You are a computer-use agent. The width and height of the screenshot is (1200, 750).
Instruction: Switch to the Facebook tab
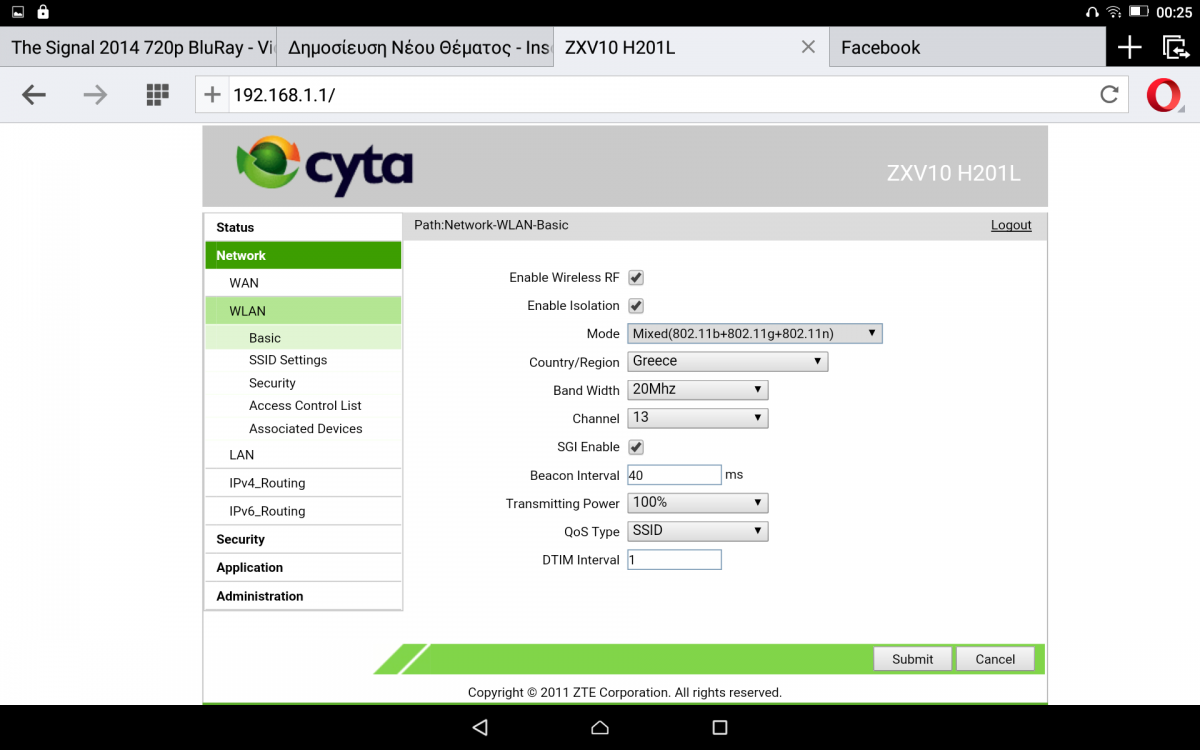(x=968, y=47)
